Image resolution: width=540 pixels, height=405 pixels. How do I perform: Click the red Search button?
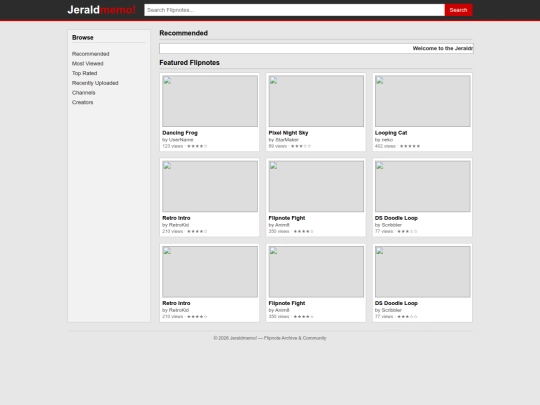tap(458, 10)
